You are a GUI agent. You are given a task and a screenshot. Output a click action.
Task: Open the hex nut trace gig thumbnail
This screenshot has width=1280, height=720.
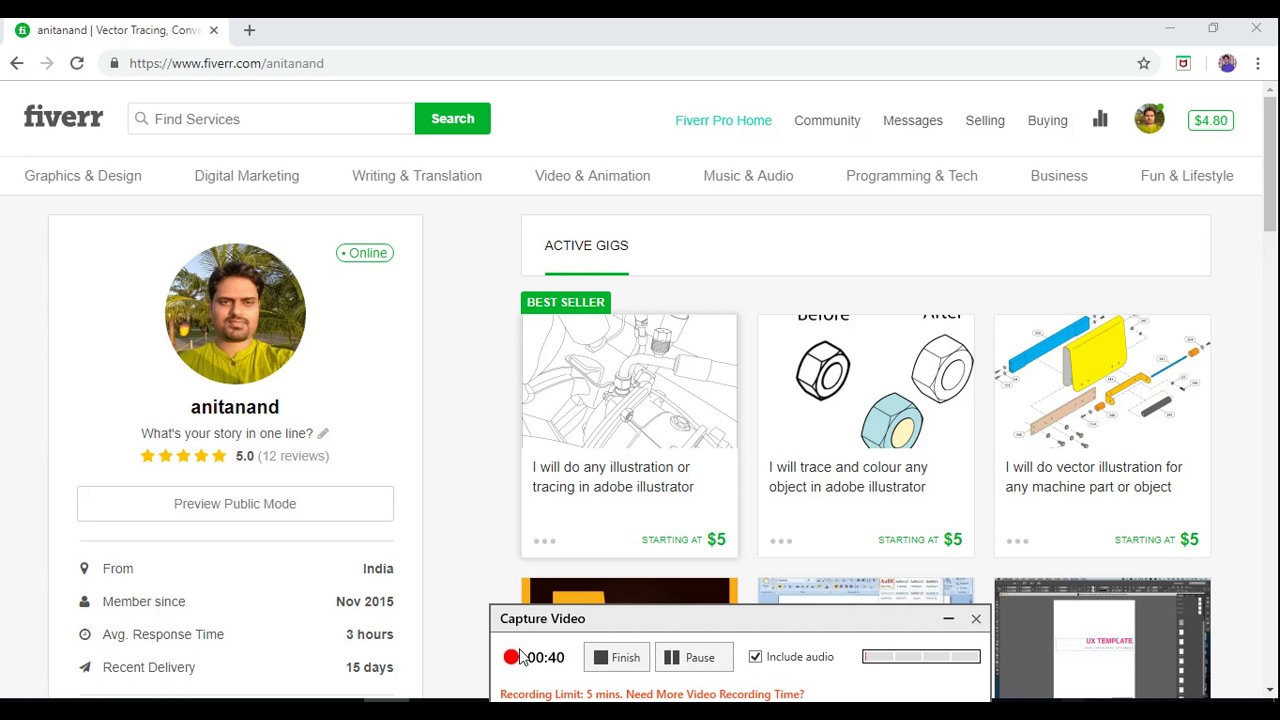click(865, 381)
